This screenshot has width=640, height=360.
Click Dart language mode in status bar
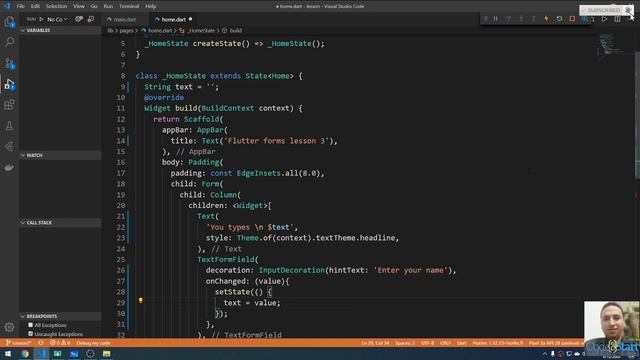[x=462, y=343]
